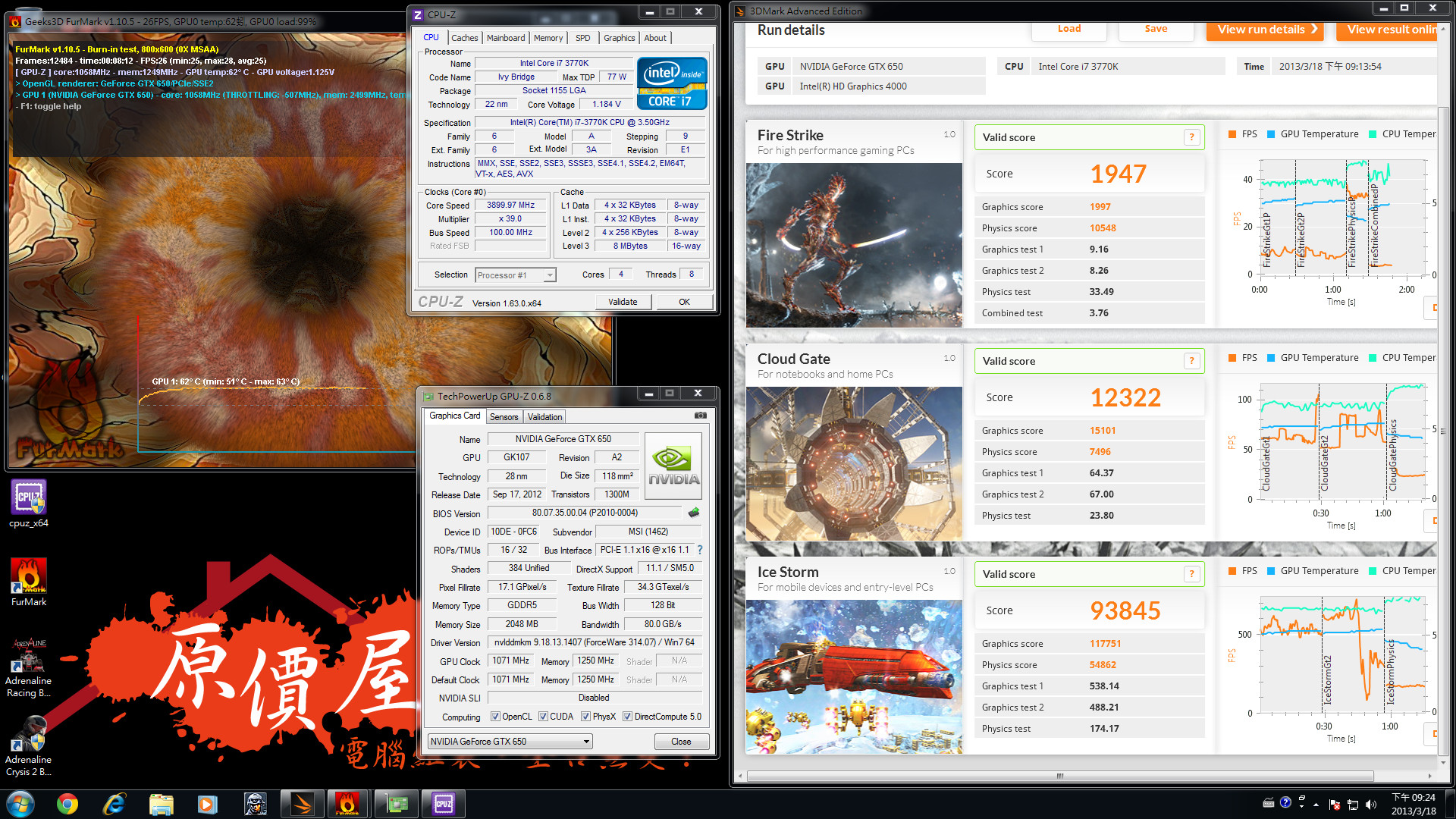Viewport: 1456px width, 819px height.
Task: Switch to the Memory tab in CPU-Z
Action: (548, 38)
